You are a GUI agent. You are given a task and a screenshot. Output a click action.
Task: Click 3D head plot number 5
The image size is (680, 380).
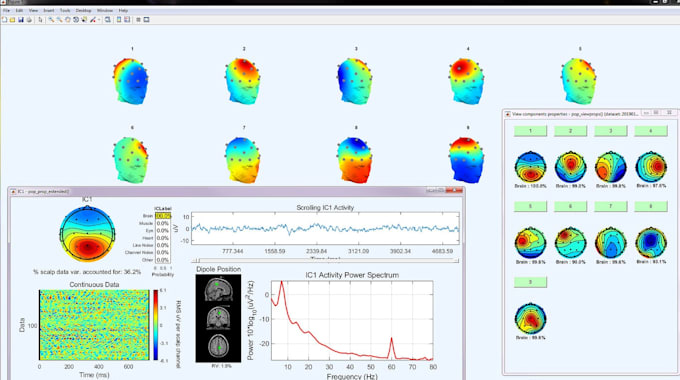tap(579, 81)
